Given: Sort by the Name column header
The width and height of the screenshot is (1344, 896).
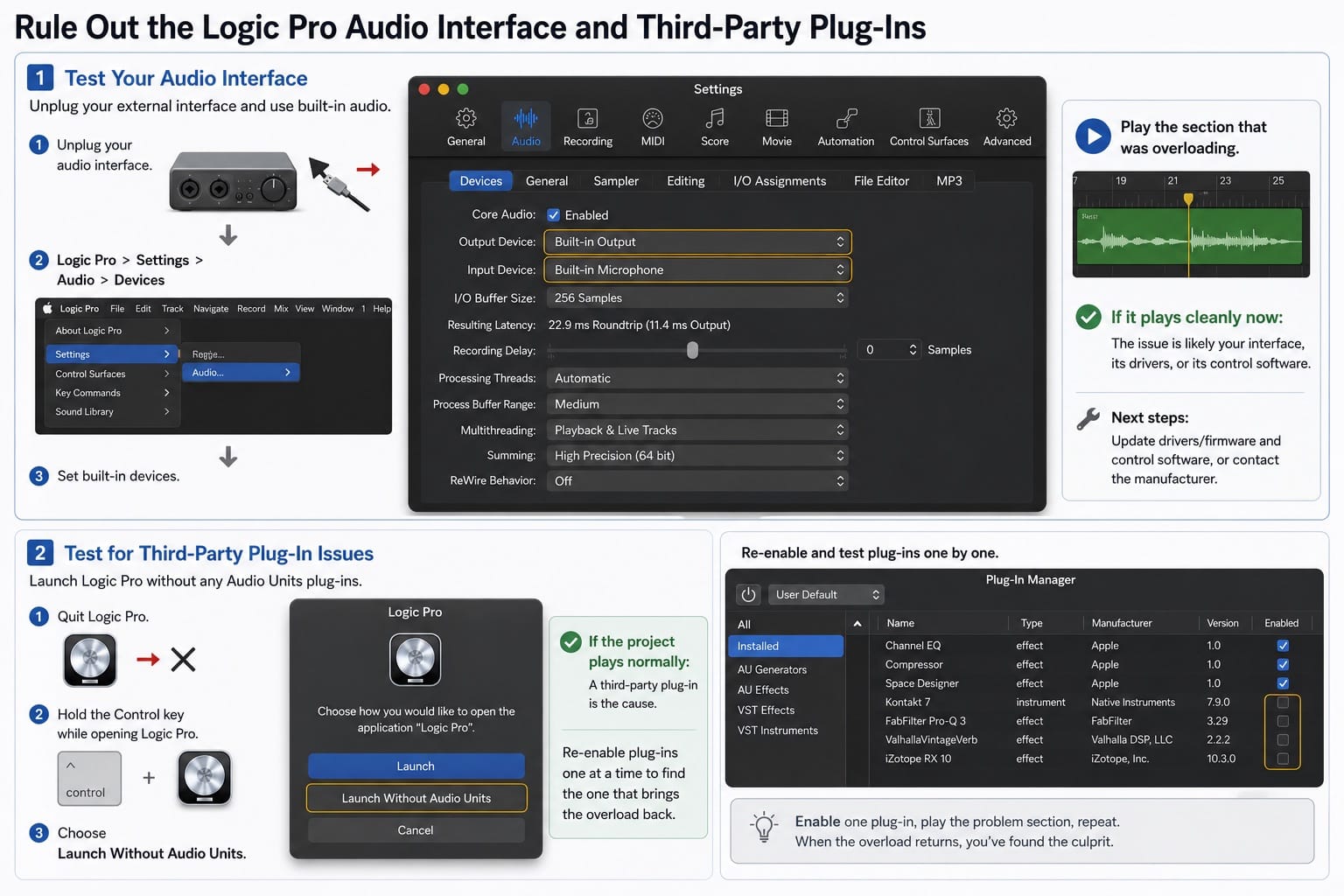Looking at the screenshot, I should [x=900, y=624].
